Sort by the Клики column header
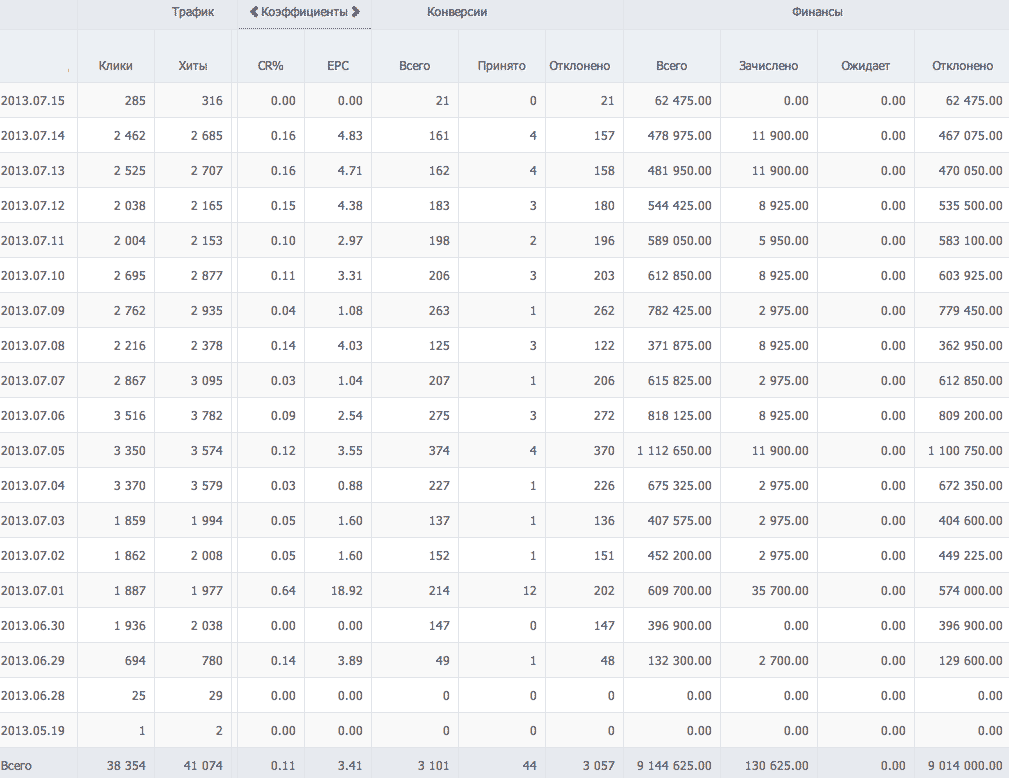This screenshot has width=1009, height=778. (x=116, y=66)
